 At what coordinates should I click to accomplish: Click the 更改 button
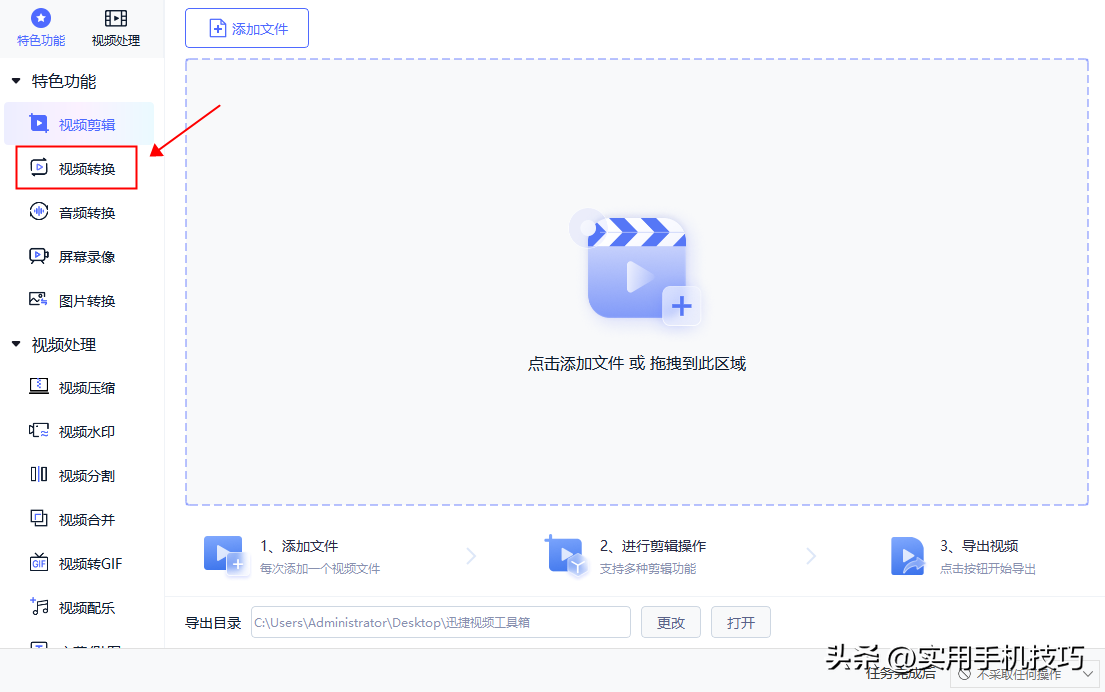click(670, 622)
